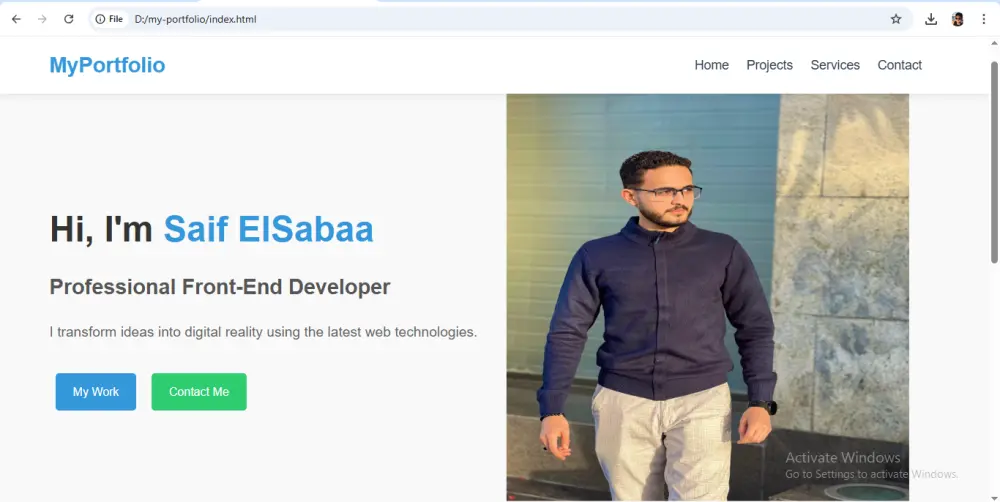The width and height of the screenshot is (1000, 502).
Task: Go back with the browser back arrow
Action: point(16,19)
